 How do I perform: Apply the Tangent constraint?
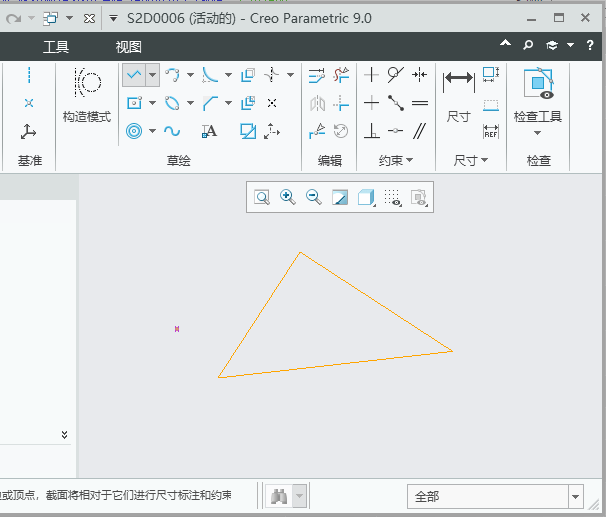(x=395, y=75)
